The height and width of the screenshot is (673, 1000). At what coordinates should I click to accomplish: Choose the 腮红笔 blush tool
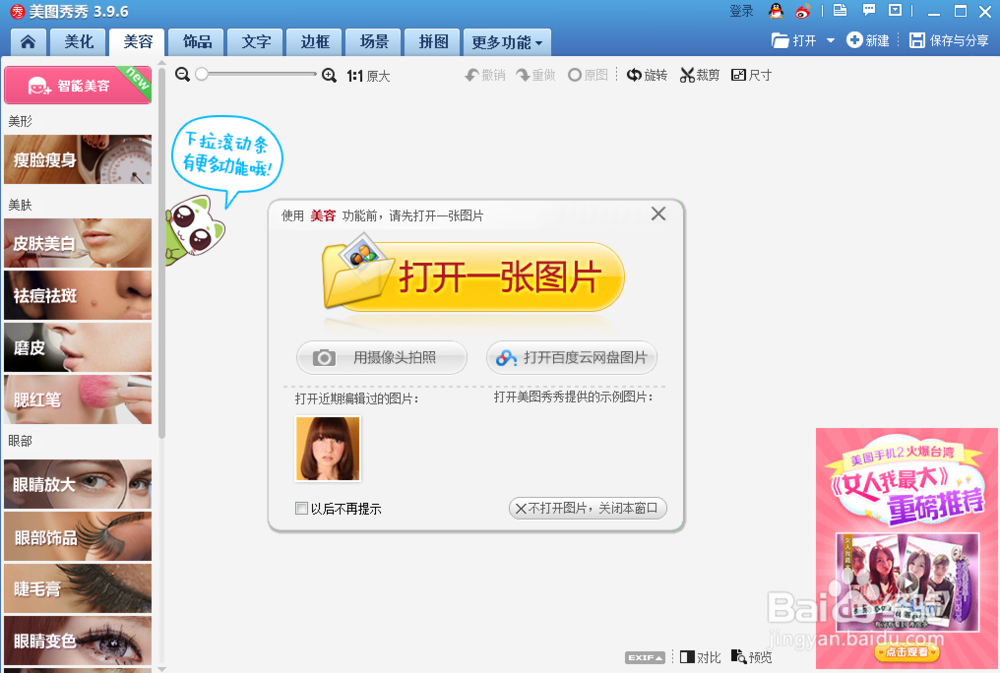(78, 400)
